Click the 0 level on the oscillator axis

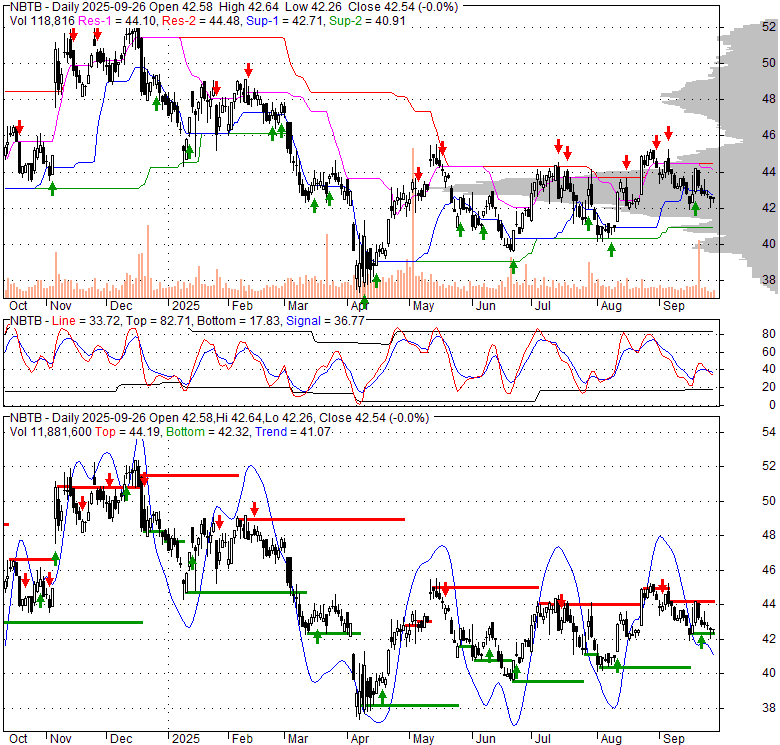[x=772, y=405]
